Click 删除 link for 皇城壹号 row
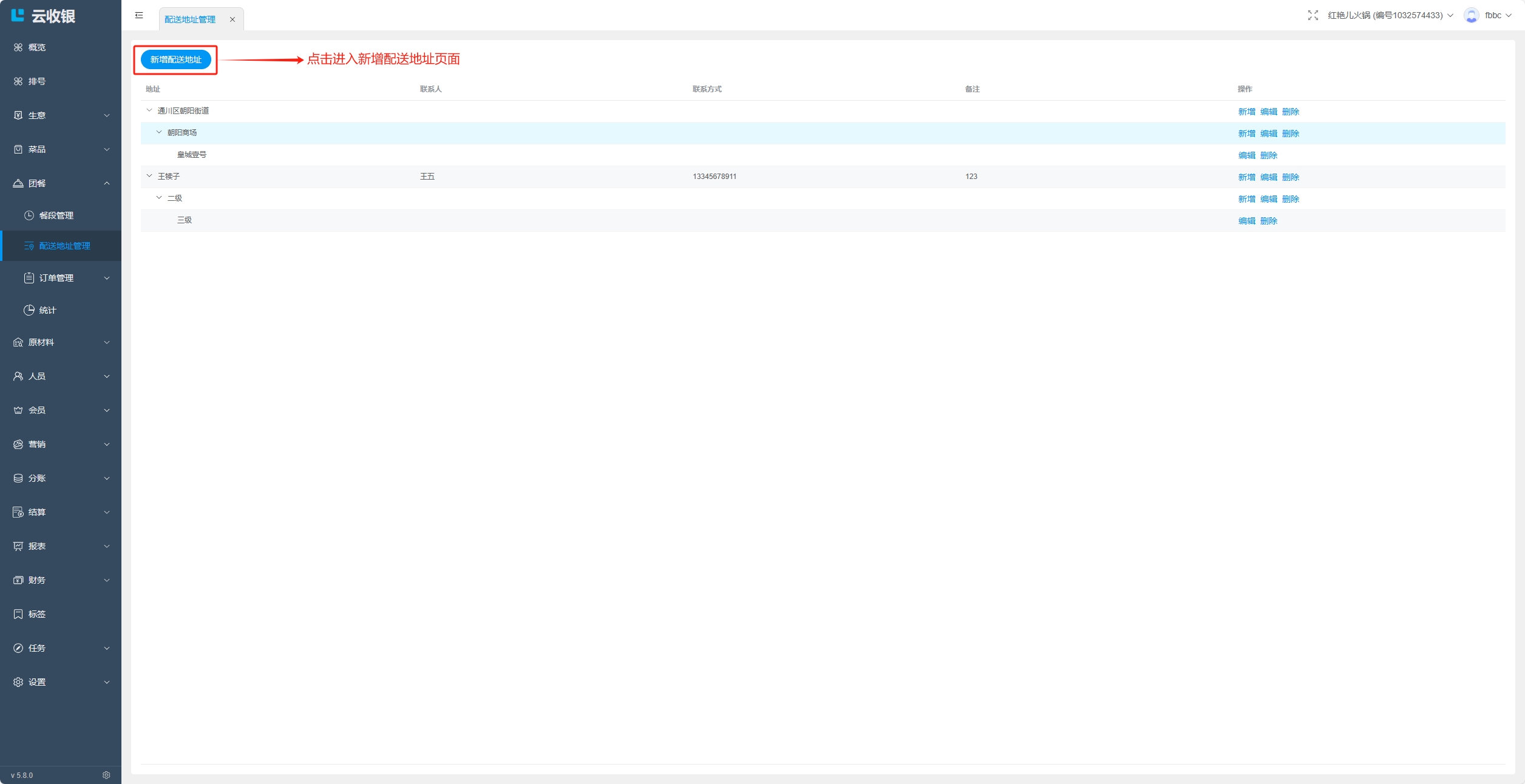1525x784 pixels. (1268, 155)
